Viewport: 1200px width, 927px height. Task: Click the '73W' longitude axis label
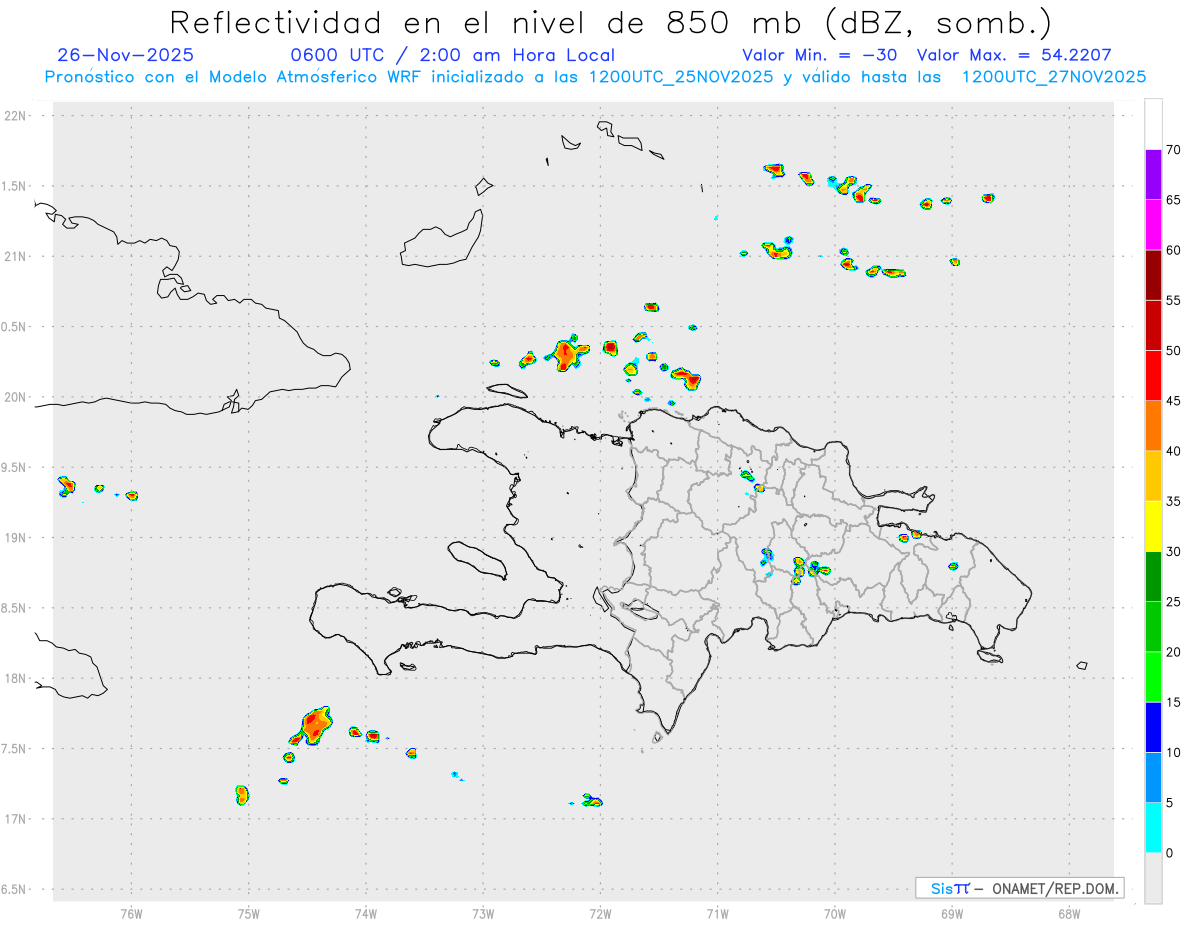pos(483,913)
